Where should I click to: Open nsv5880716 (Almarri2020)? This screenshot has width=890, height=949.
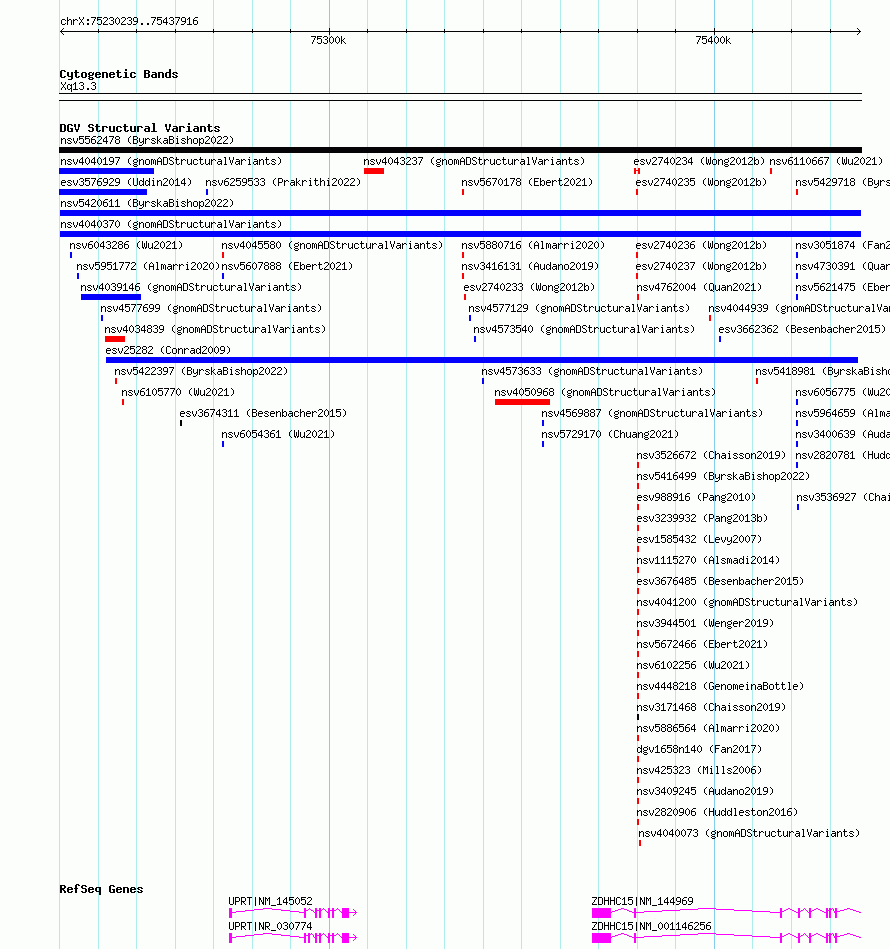533,245
